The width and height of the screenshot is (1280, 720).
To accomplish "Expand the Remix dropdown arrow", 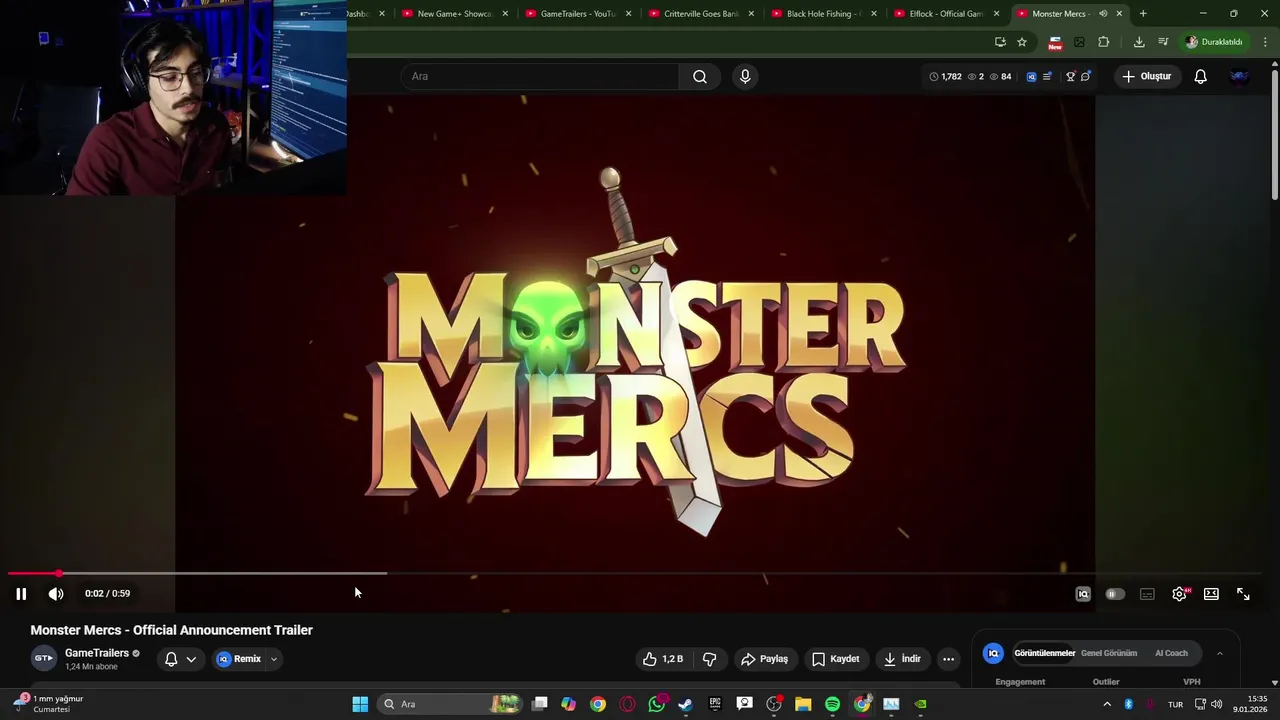I will point(273,659).
